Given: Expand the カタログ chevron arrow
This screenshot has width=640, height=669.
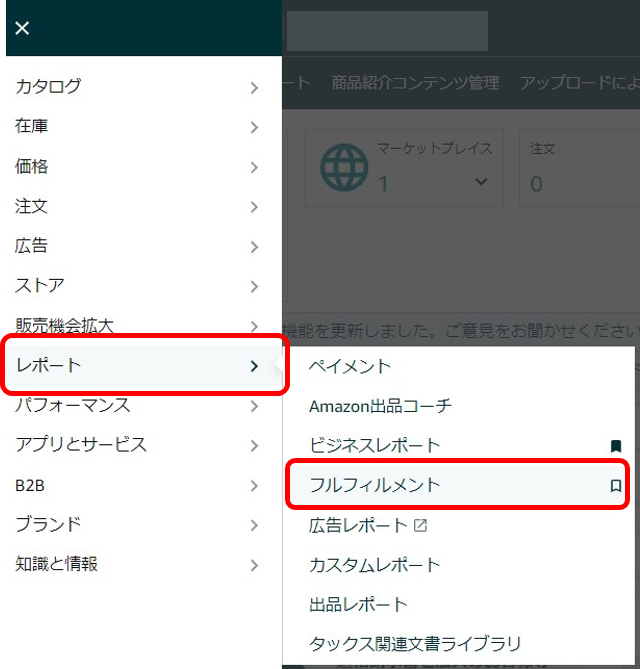Looking at the screenshot, I should (x=254, y=87).
